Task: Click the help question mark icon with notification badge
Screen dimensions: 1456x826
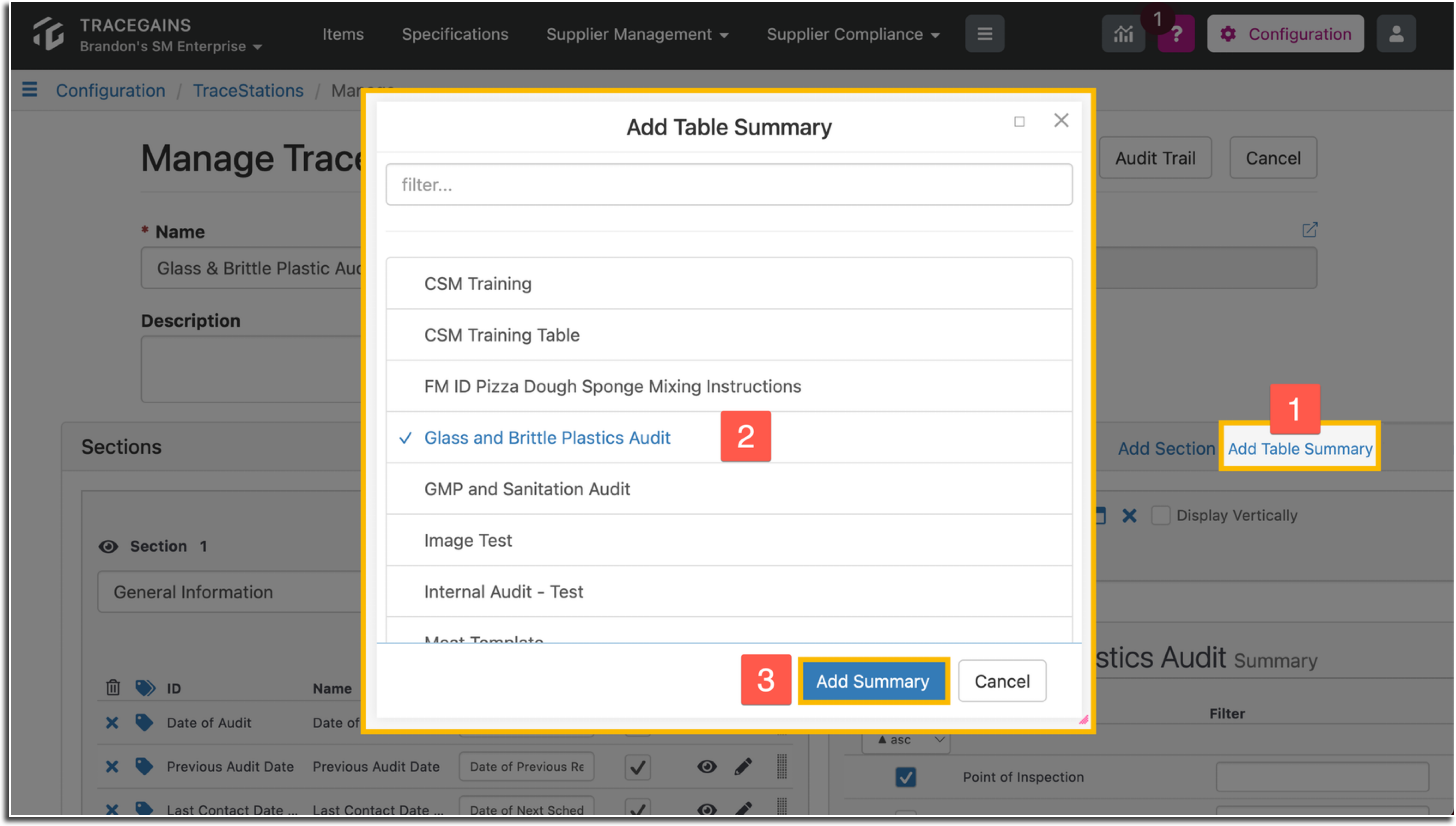Action: [1176, 33]
